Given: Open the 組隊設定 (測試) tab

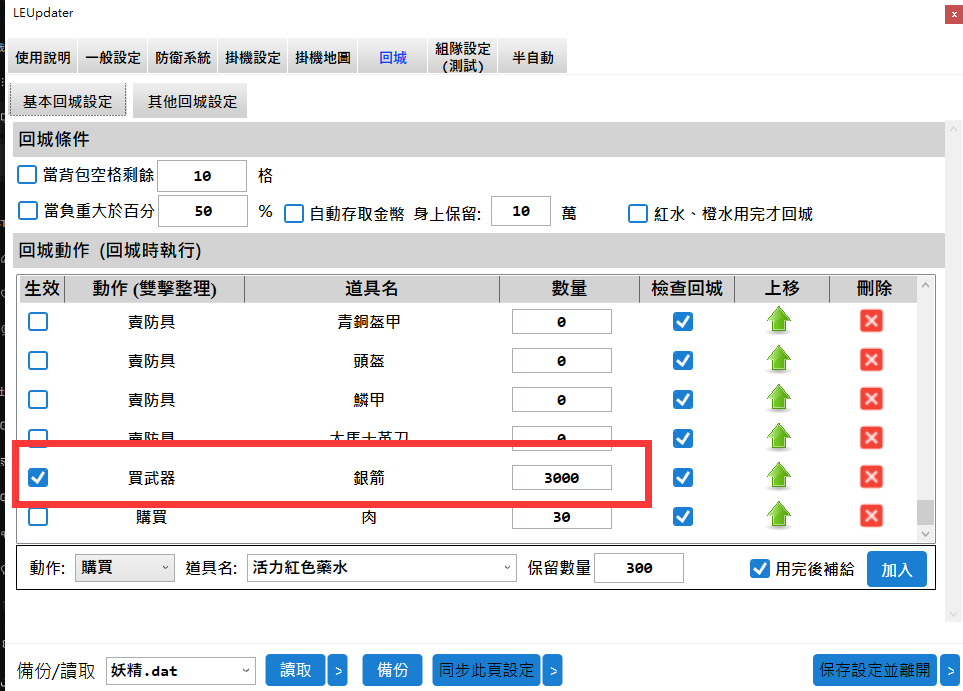Looking at the screenshot, I should tap(463, 57).
